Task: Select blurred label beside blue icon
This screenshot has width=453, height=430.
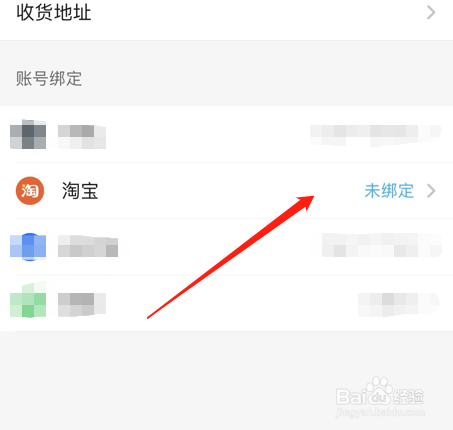Action: pos(88,246)
